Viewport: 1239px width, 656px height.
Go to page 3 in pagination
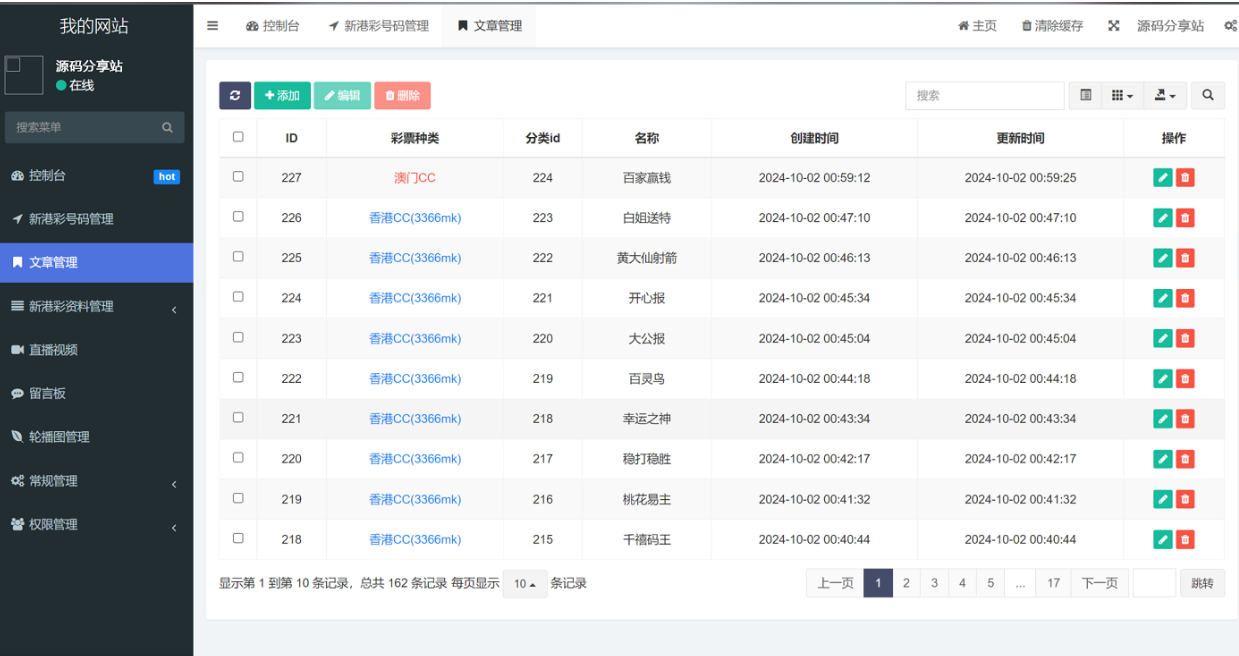tap(934, 583)
